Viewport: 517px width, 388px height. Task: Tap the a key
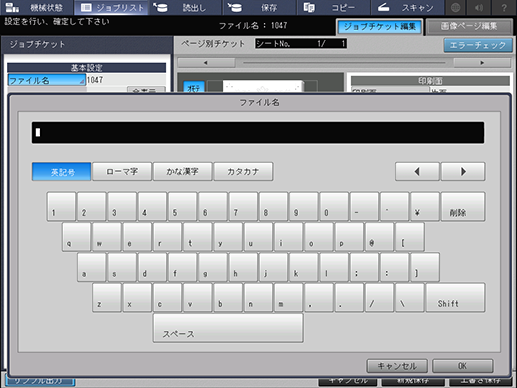click(x=92, y=267)
